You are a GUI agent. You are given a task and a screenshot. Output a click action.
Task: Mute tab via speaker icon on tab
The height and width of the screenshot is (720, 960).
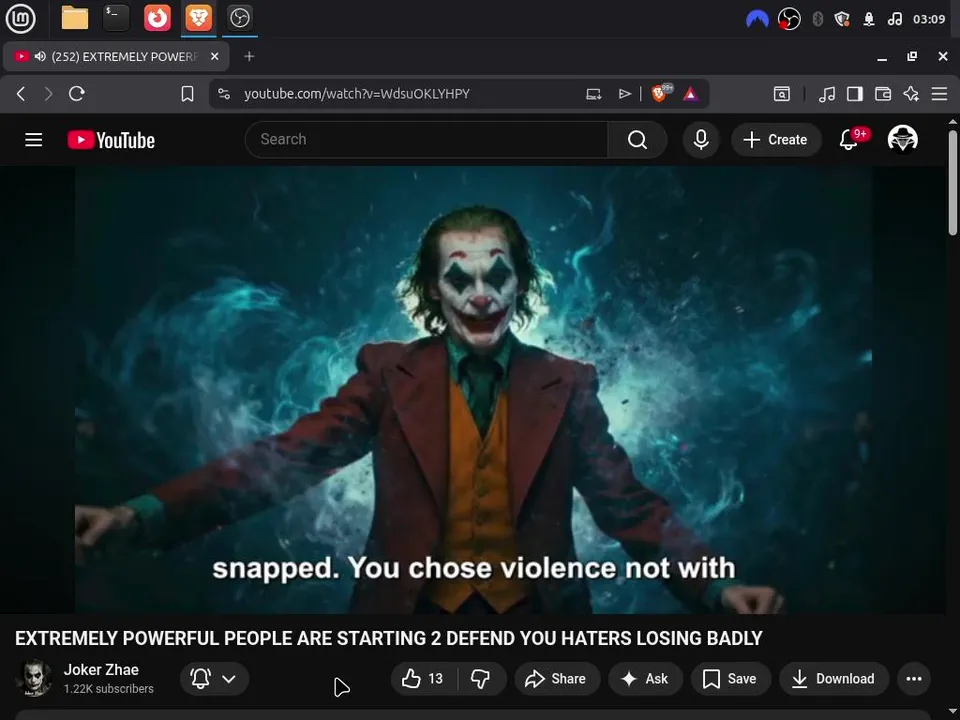[x=40, y=56]
